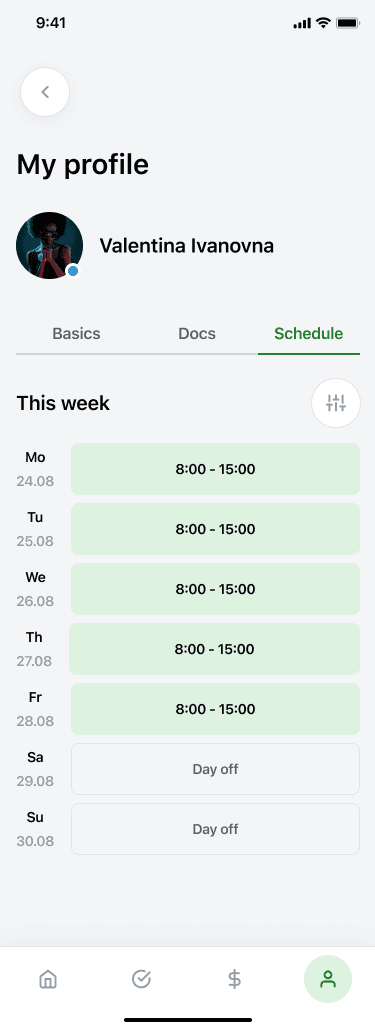Select Thursday 27.08 shift block

coord(215,649)
